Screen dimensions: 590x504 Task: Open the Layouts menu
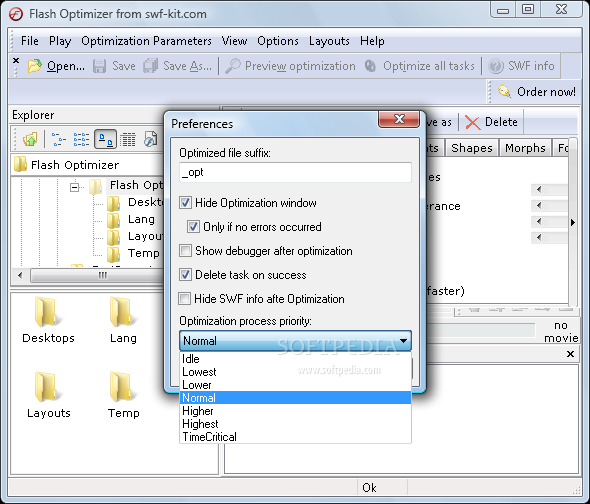[329, 41]
